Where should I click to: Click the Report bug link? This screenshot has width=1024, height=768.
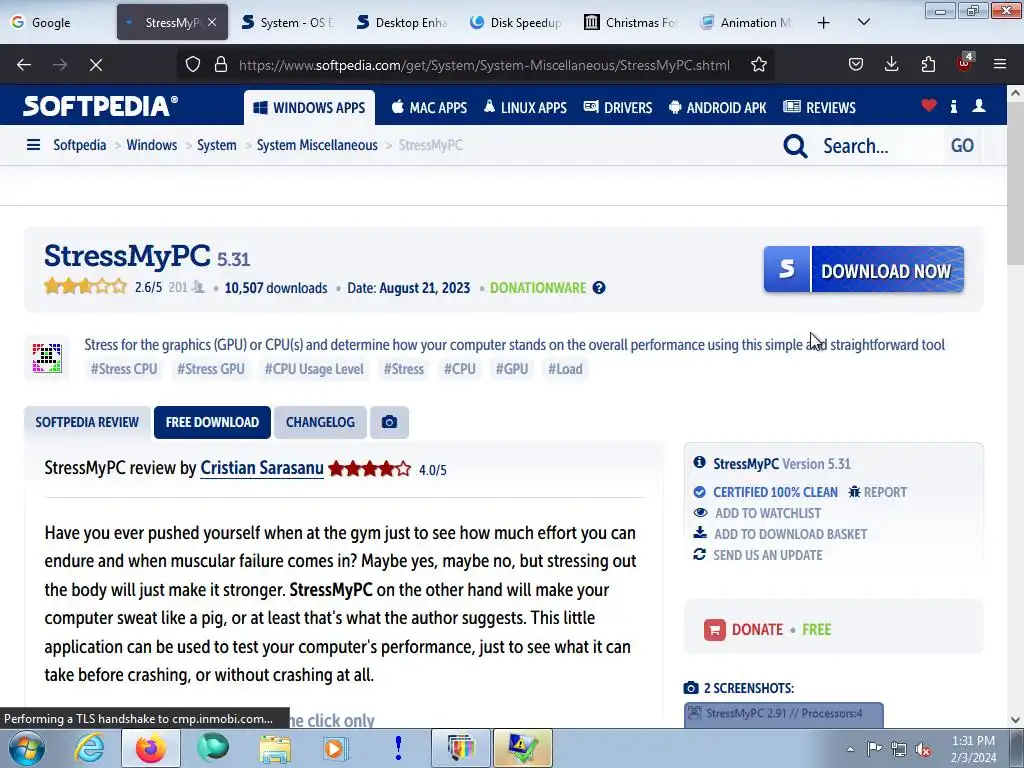878,492
